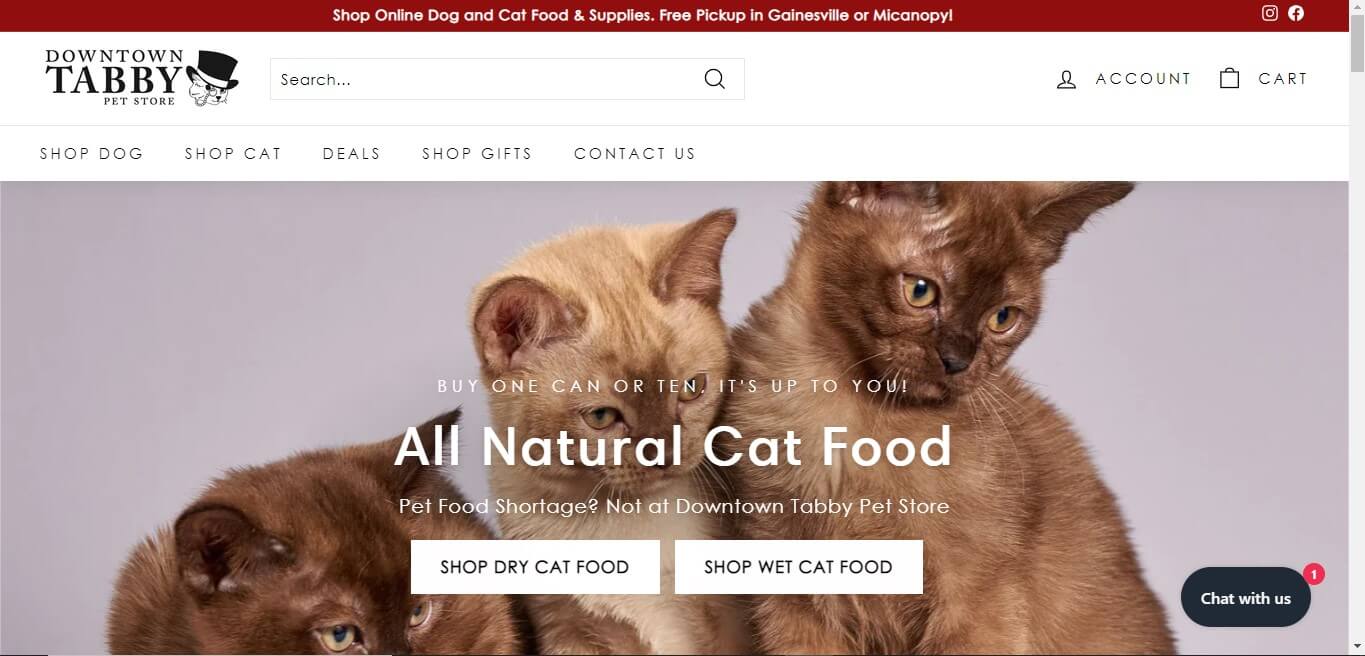Click the Cart text link

tap(1283, 79)
